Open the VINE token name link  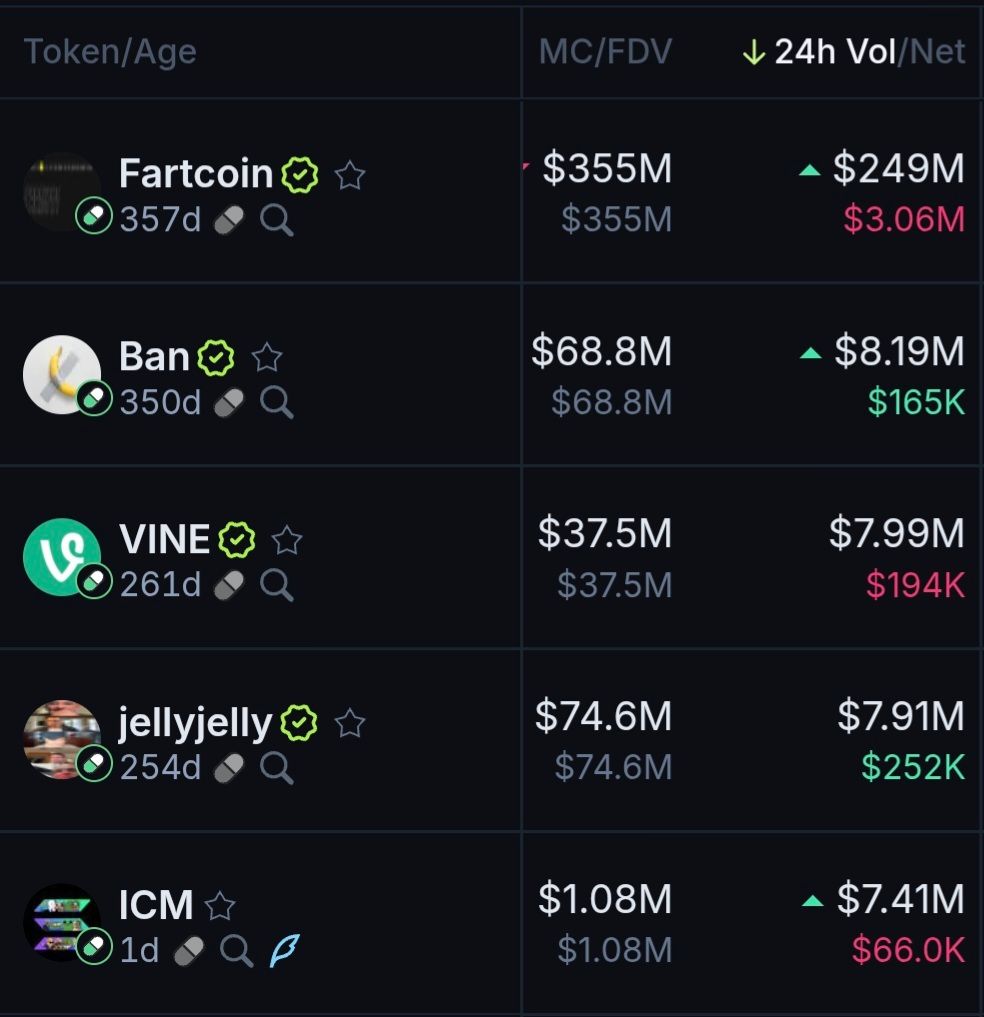(164, 540)
